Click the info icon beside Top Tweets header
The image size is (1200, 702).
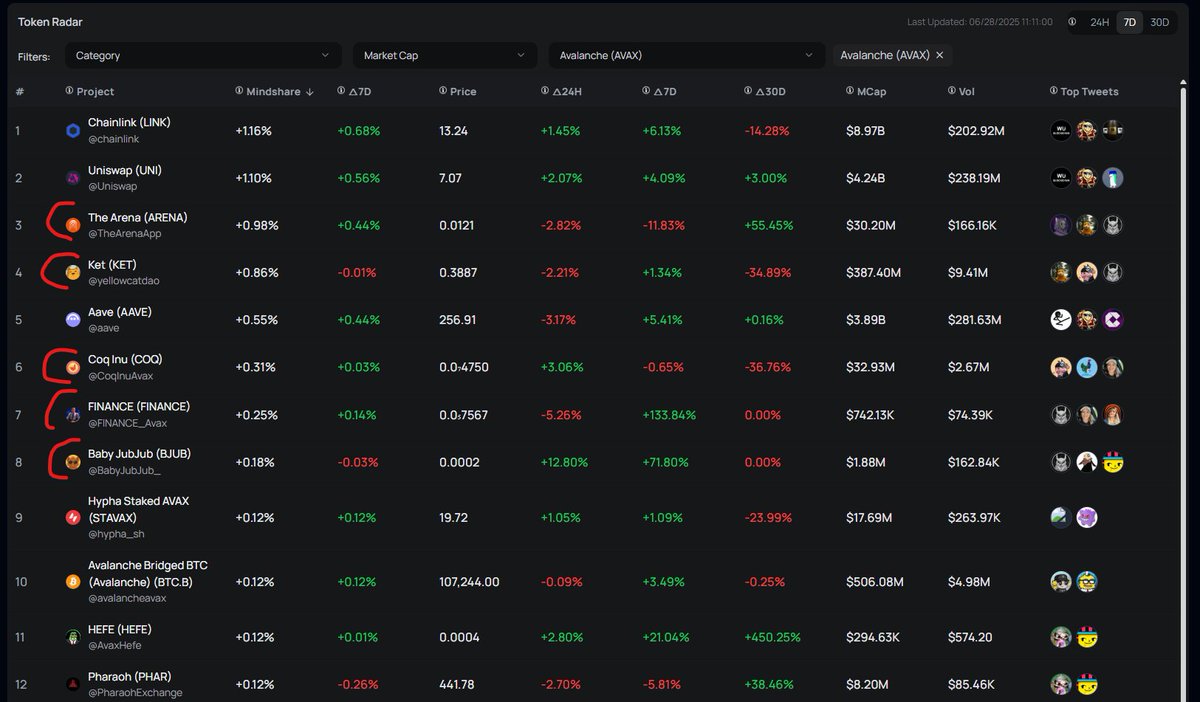1053,91
